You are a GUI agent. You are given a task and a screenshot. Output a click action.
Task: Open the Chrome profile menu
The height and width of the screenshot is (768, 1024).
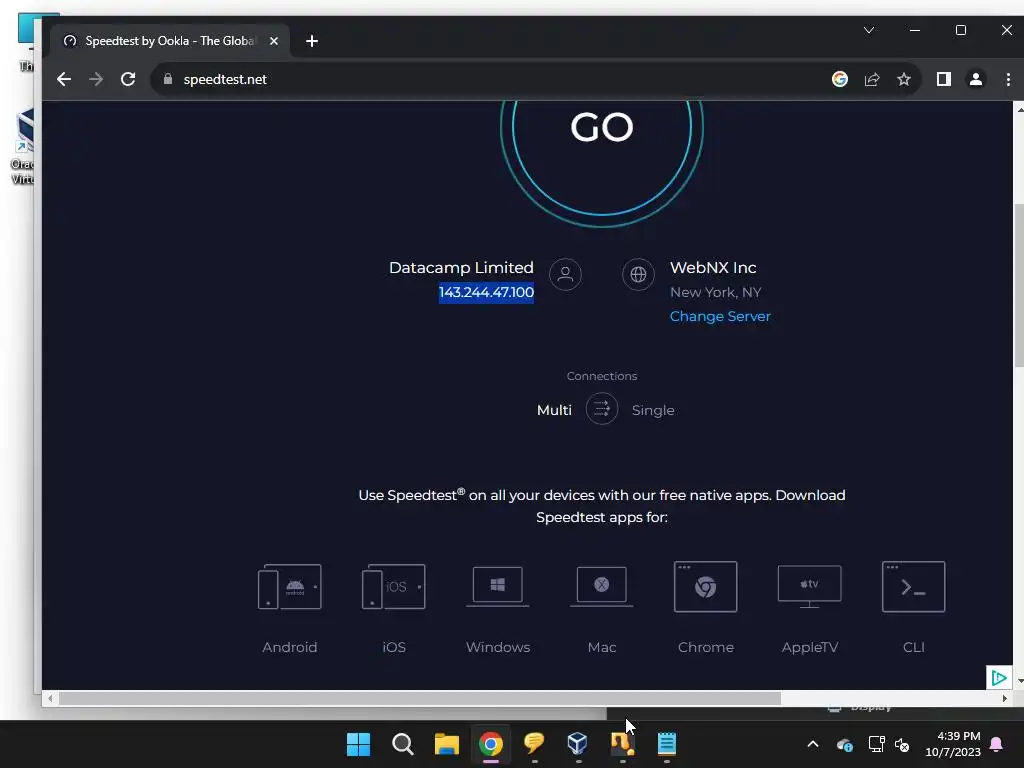coord(976,79)
